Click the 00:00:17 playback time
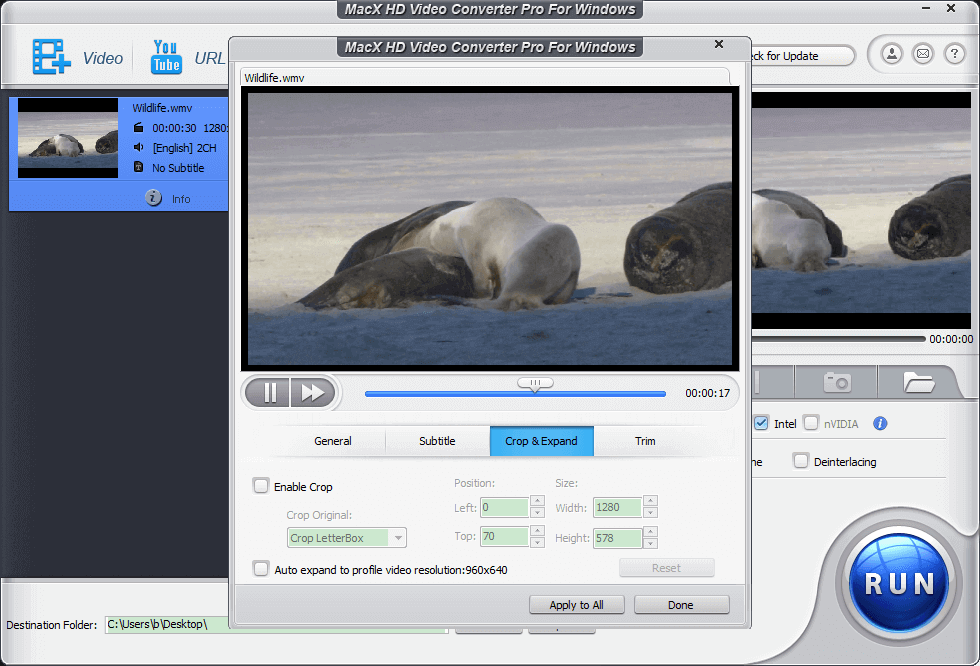This screenshot has height=666, width=980. point(708,393)
